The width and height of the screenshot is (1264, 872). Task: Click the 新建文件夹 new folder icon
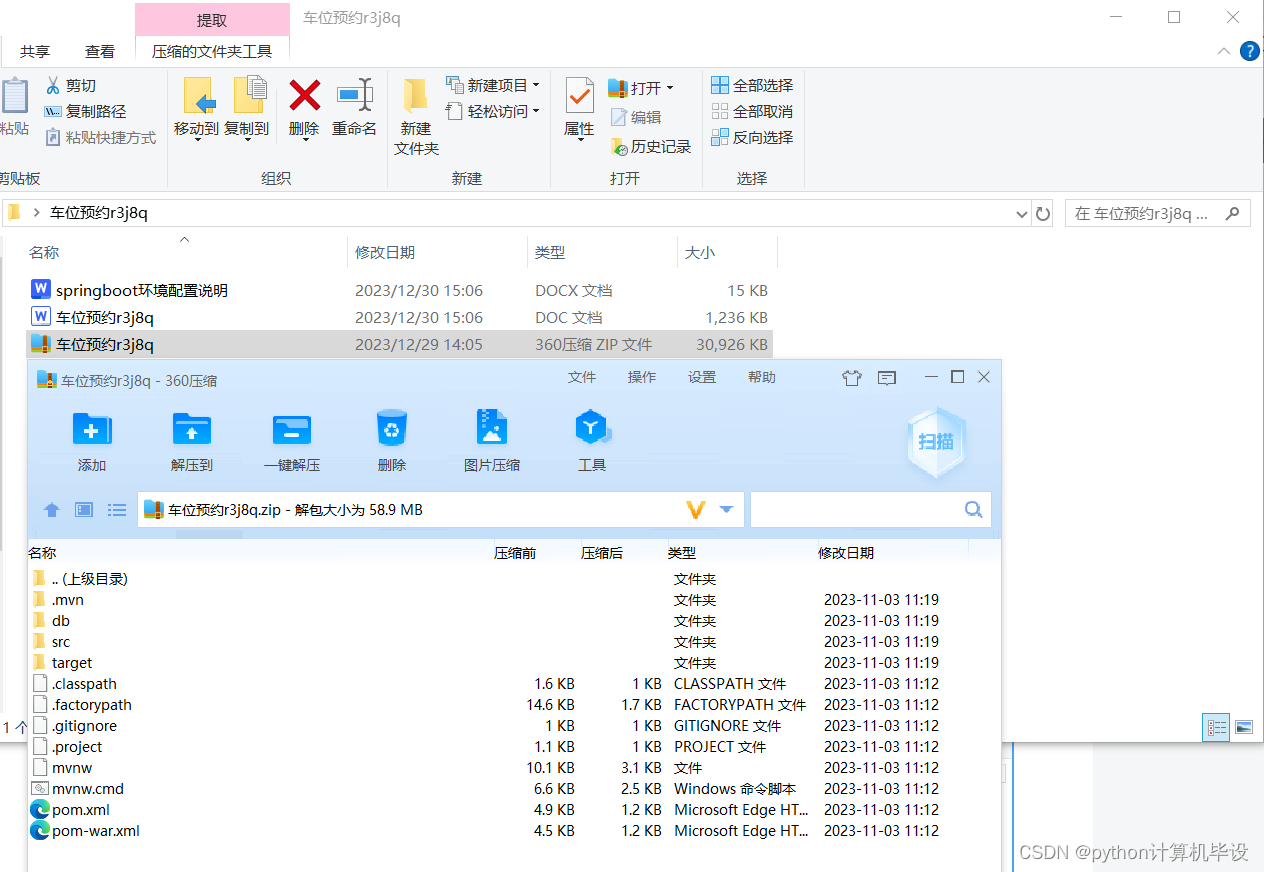tap(416, 96)
